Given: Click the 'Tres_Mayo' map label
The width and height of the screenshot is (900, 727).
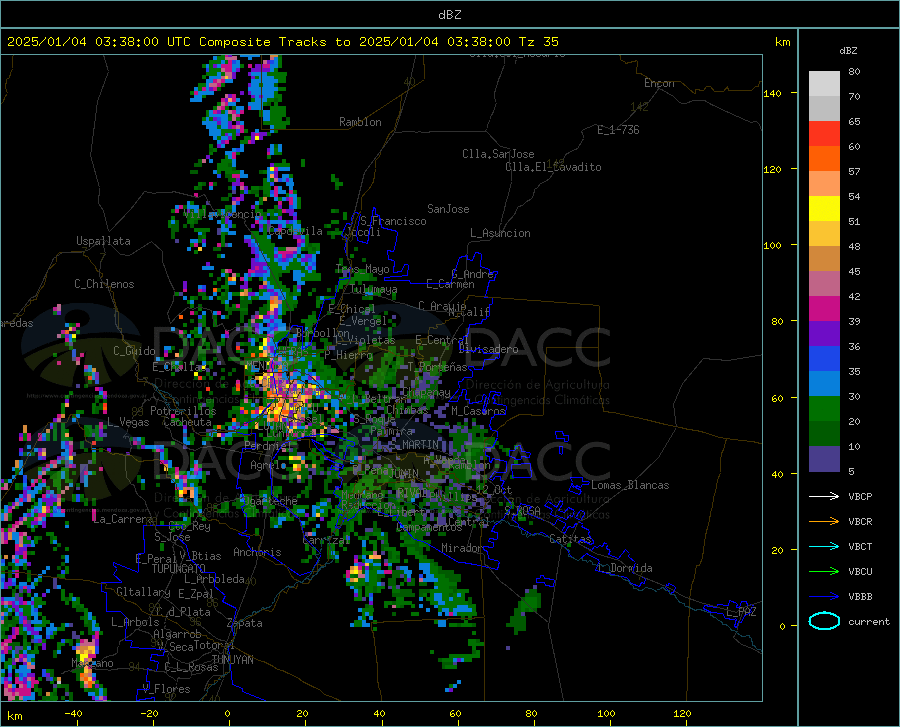Looking at the screenshot, I should (x=362, y=269).
